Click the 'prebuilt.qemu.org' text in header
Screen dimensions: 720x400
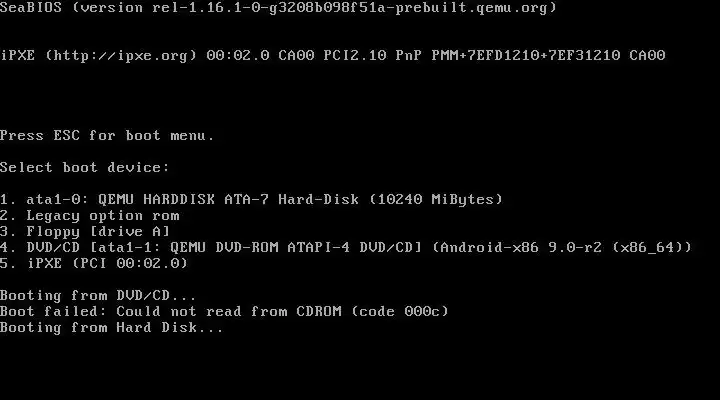[471, 8]
